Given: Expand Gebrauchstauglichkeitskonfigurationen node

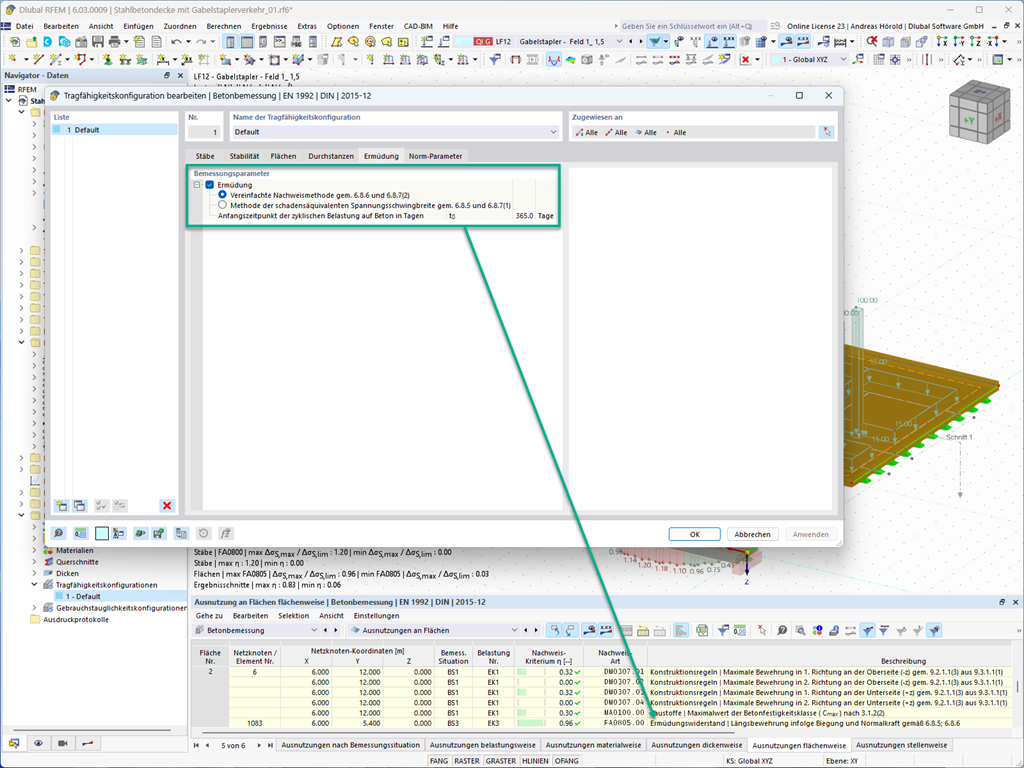Looking at the screenshot, I should pyautogui.click(x=35, y=608).
